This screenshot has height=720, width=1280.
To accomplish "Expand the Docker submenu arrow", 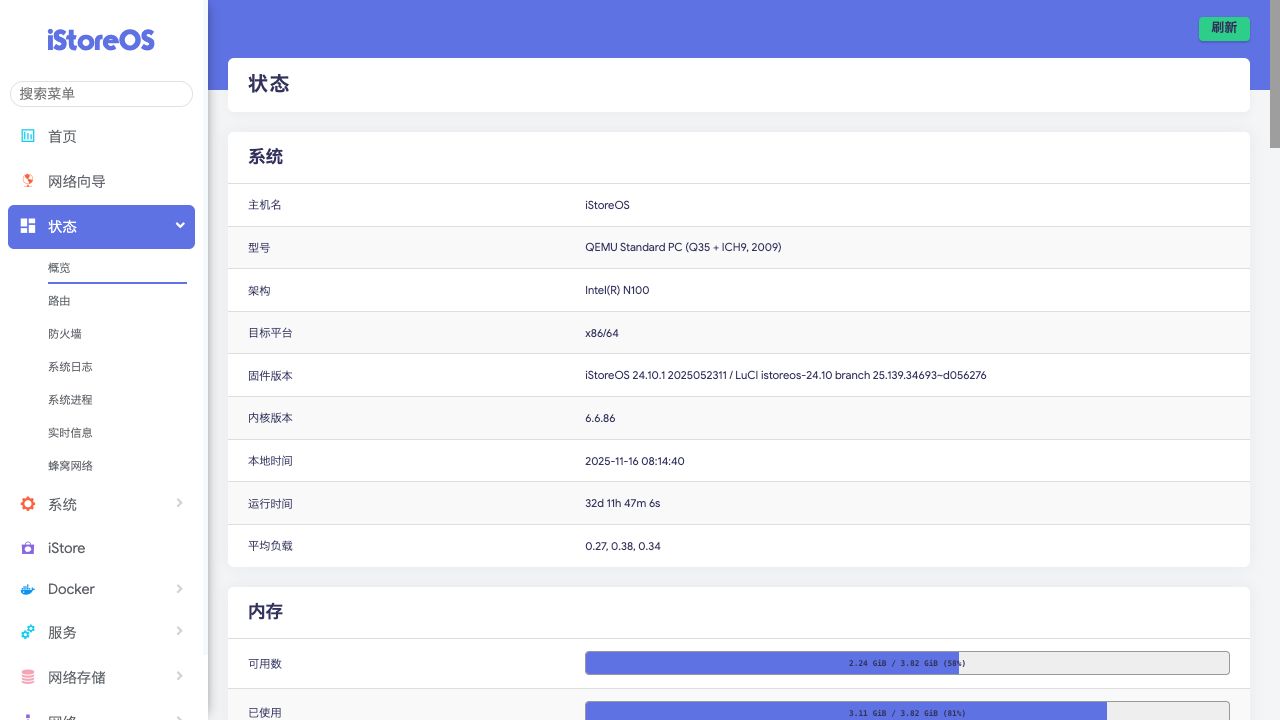I will point(180,589).
